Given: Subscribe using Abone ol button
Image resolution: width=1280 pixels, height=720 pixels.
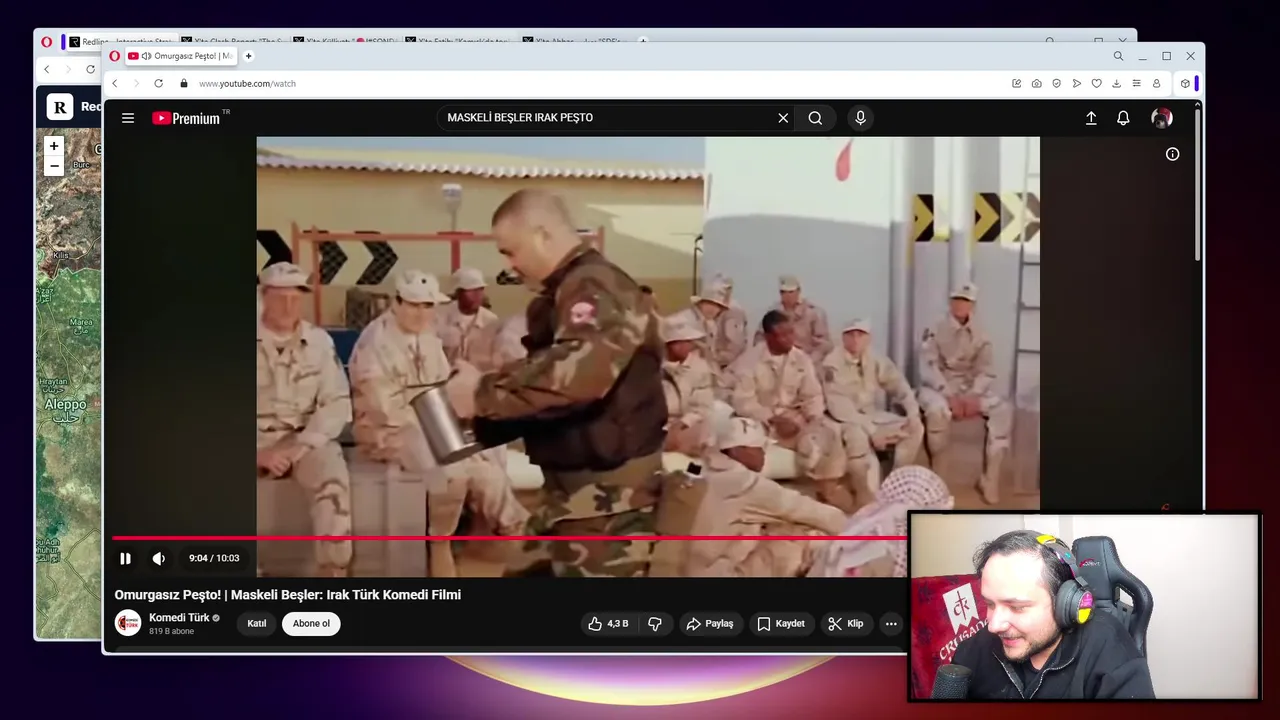Looking at the screenshot, I should coord(311,624).
